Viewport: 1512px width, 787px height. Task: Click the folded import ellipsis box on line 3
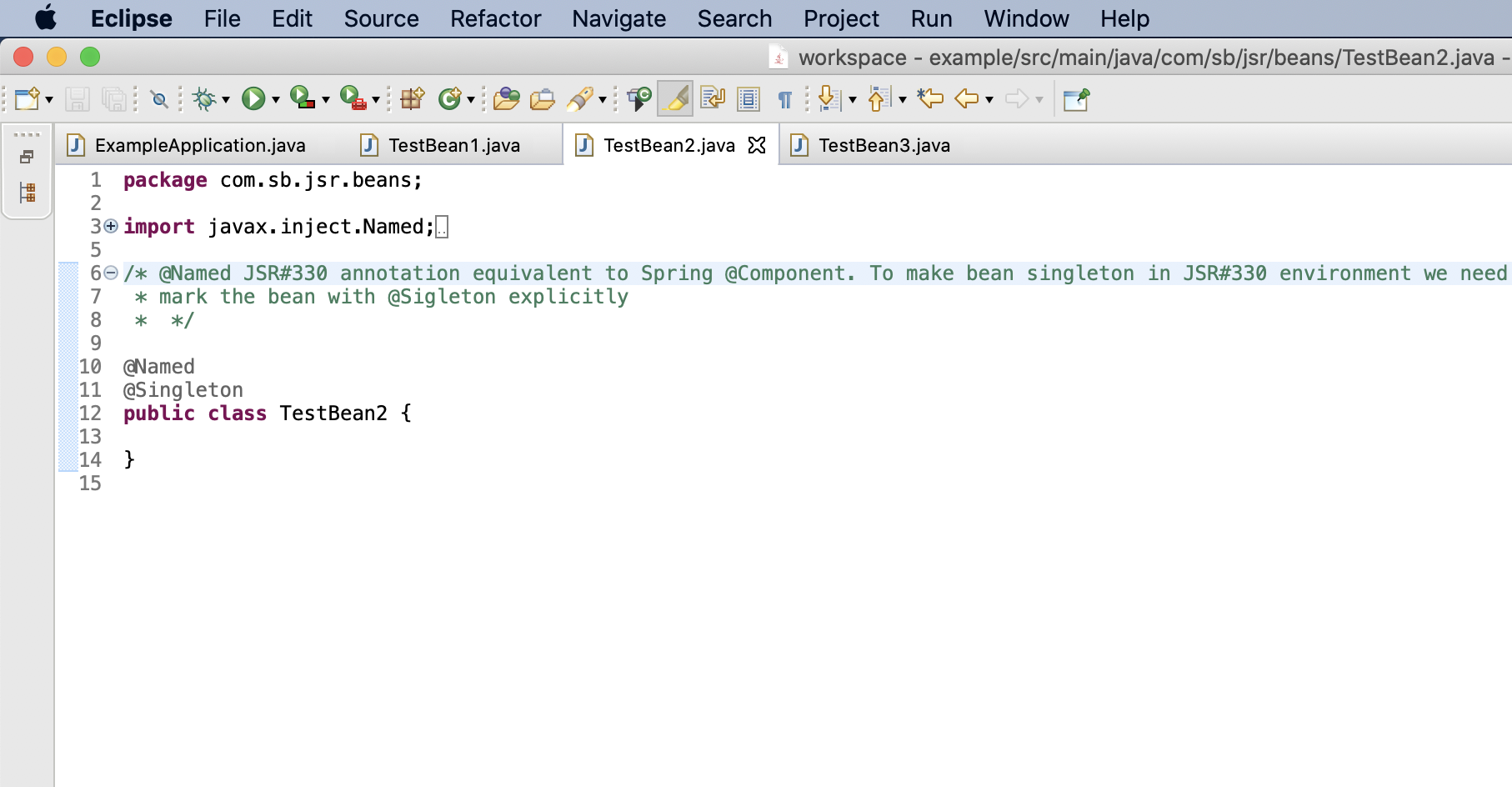pyautogui.click(x=442, y=227)
